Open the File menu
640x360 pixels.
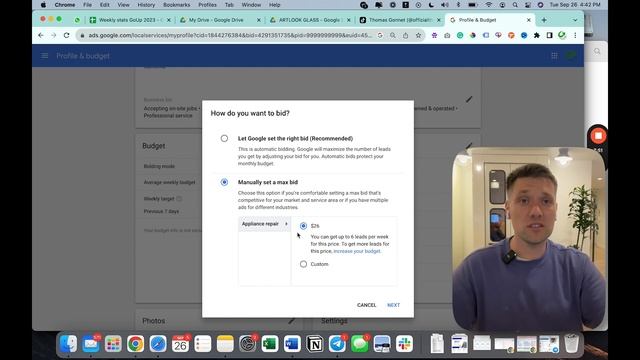click(87, 5)
